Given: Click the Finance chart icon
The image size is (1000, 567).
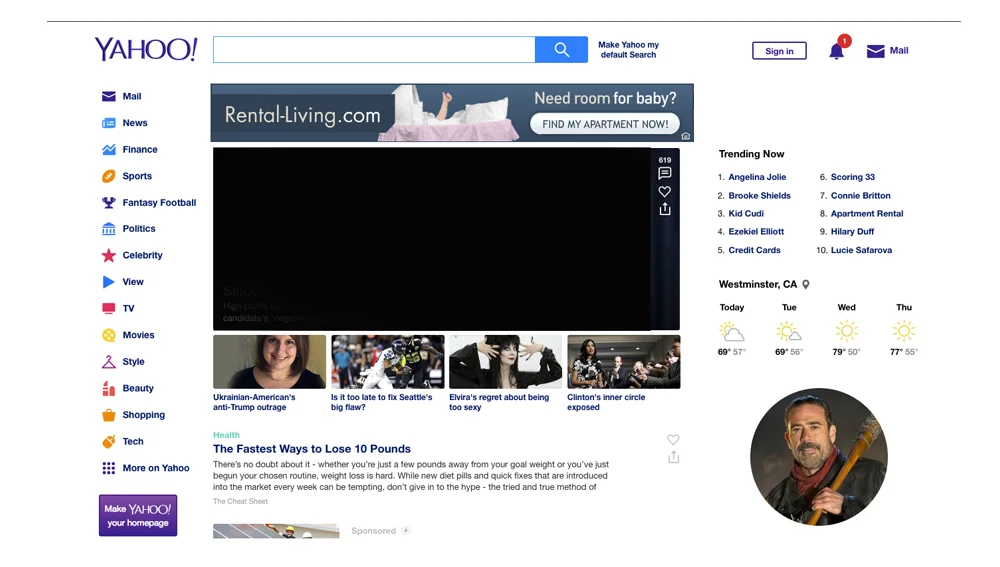Looking at the screenshot, I should click(x=109, y=150).
